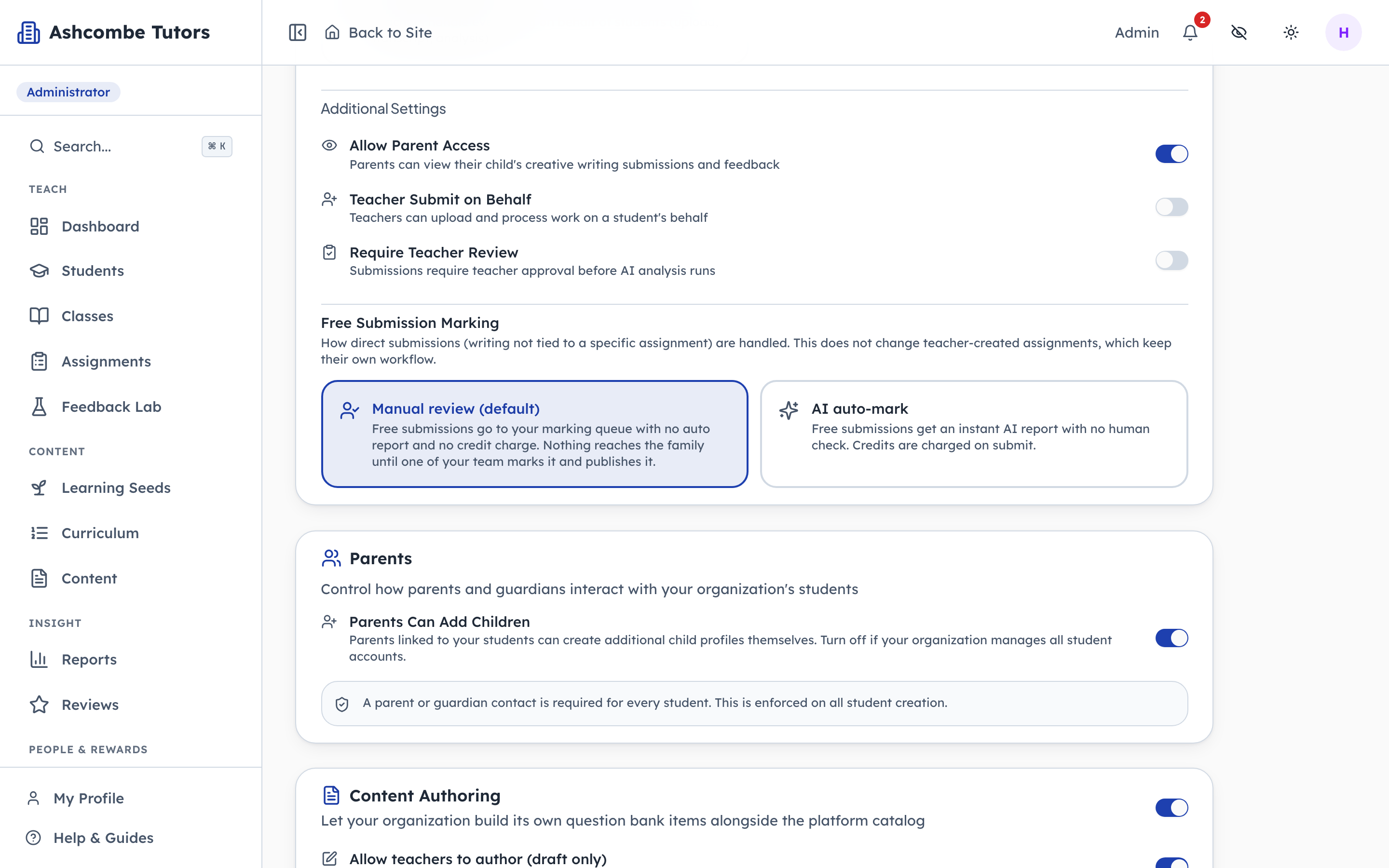
Task: Click the sparkle icon on AI auto-mark
Action: (789, 410)
